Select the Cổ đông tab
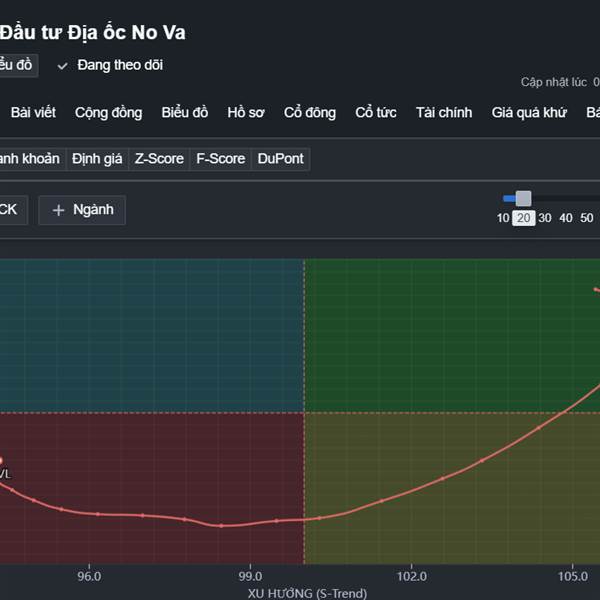Image resolution: width=600 pixels, height=600 pixels. (310, 113)
